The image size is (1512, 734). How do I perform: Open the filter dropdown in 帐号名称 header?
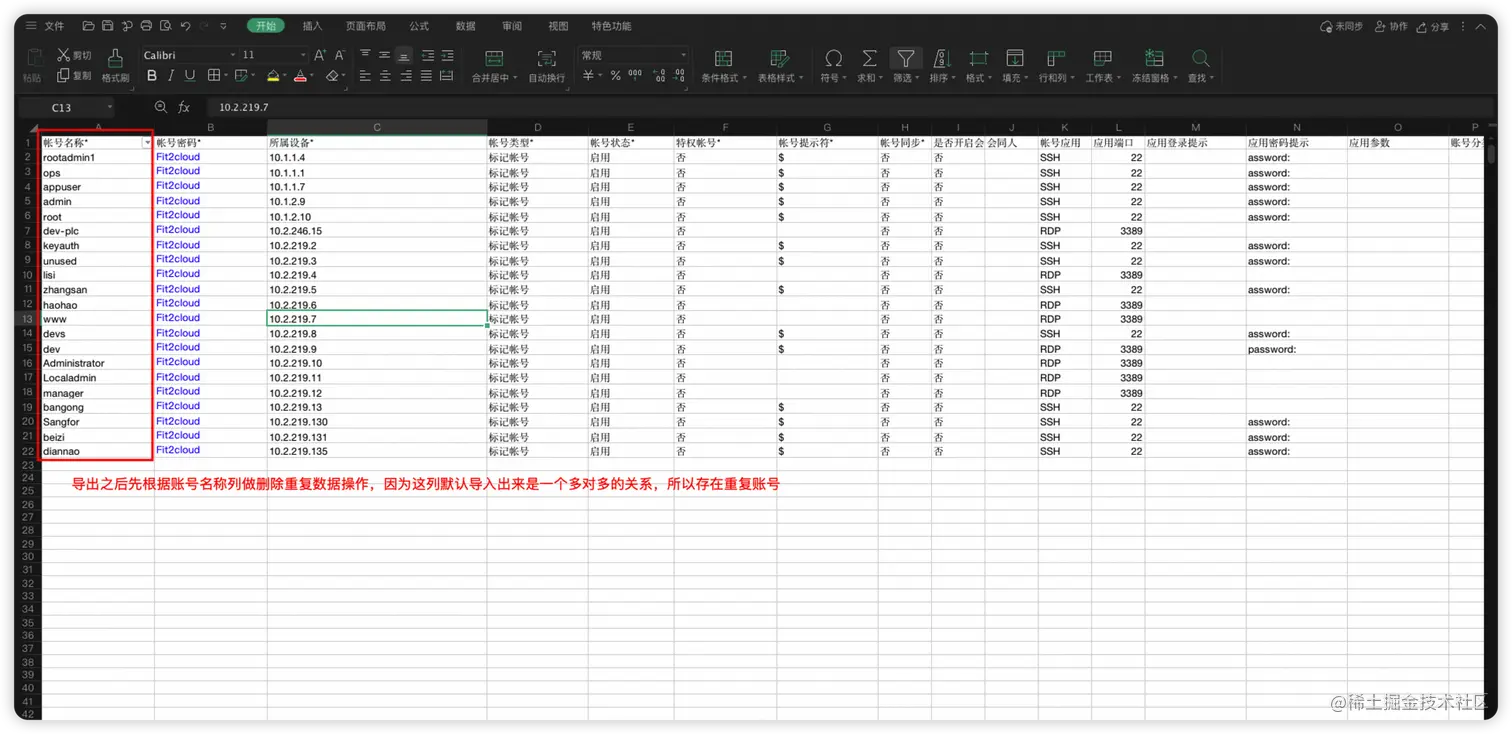tap(147, 143)
